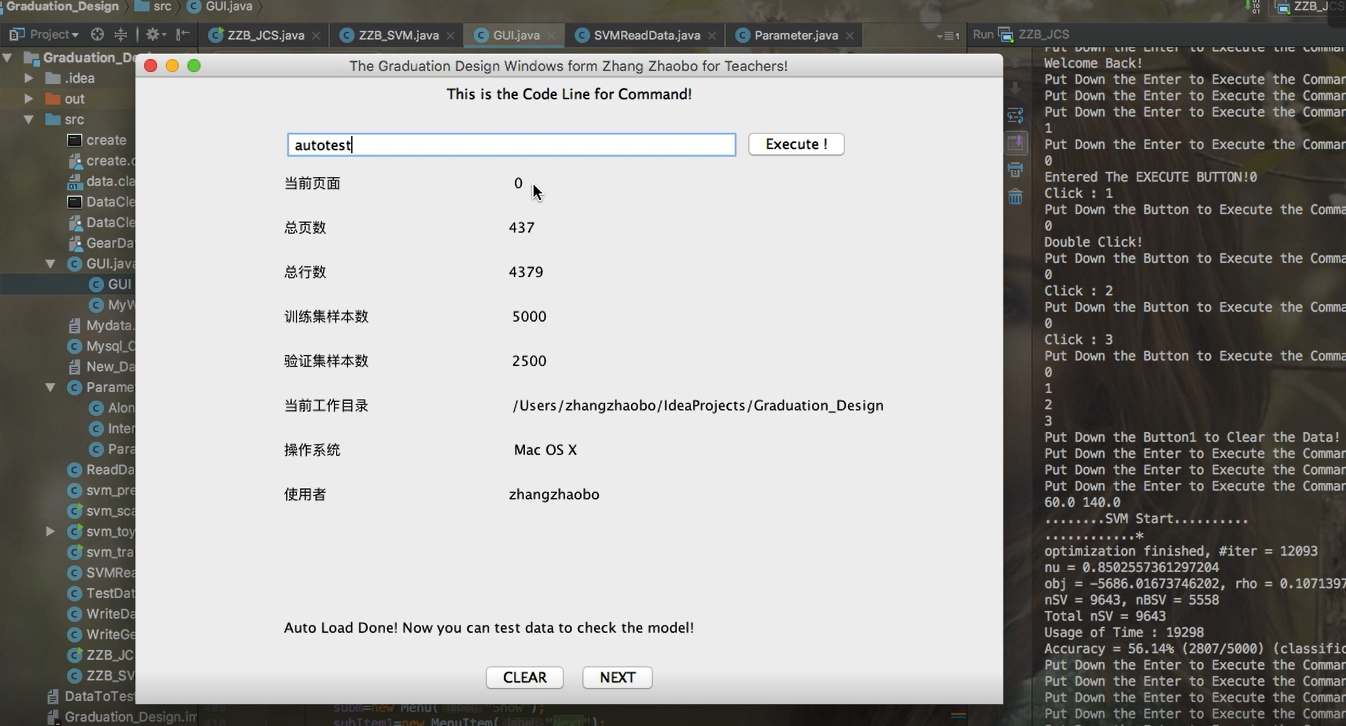
Task: Select the svm_pre class in tree
Action: click(x=101, y=490)
